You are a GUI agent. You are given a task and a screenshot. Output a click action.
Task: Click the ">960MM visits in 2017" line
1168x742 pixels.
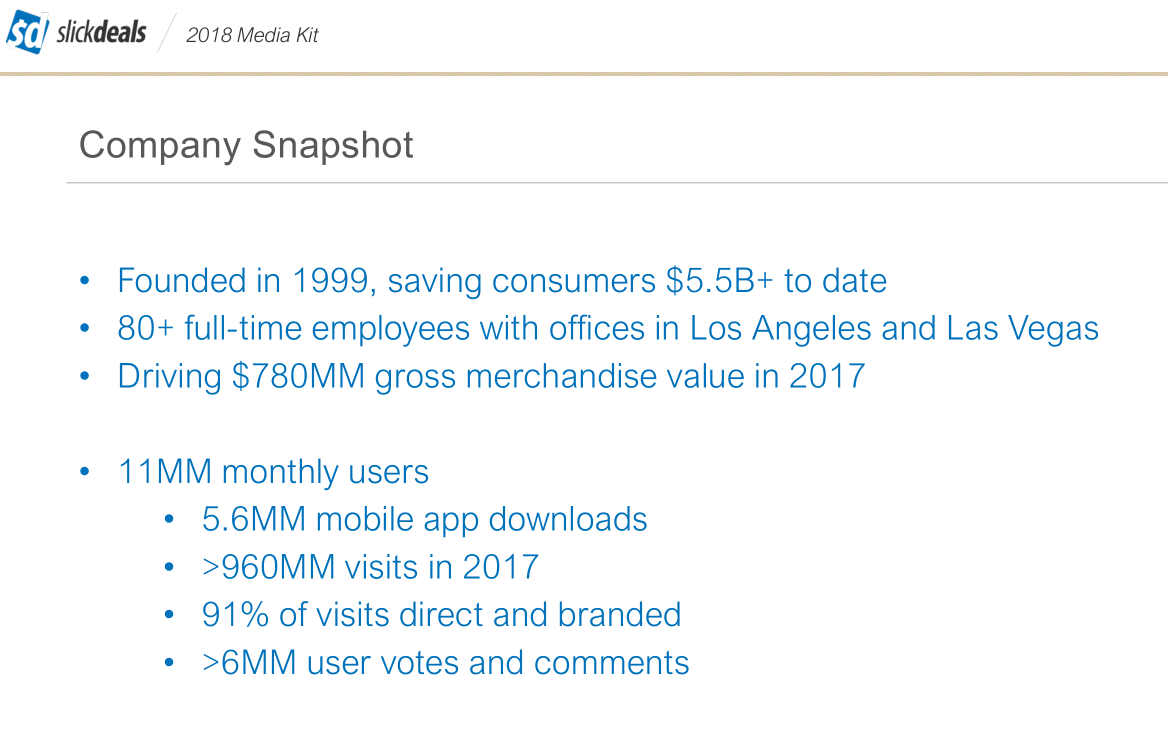[x=370, y=568]
